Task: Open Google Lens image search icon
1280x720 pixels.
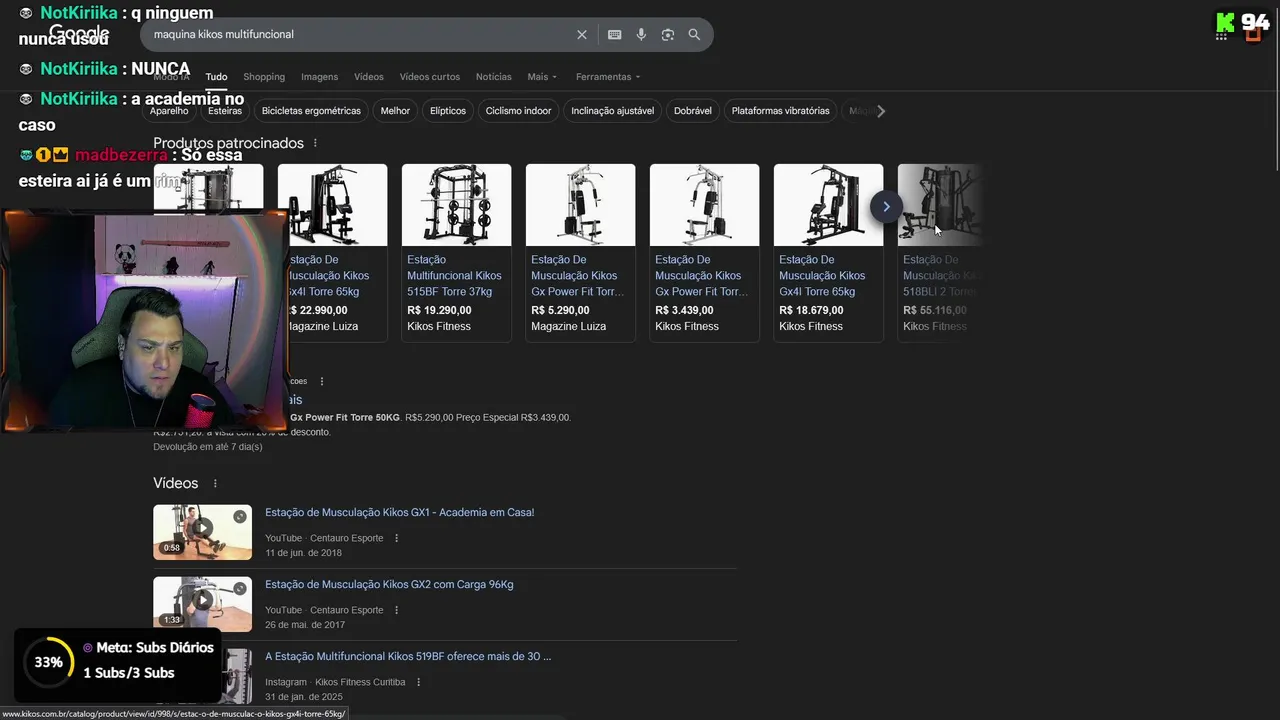Action: [668, 34]
